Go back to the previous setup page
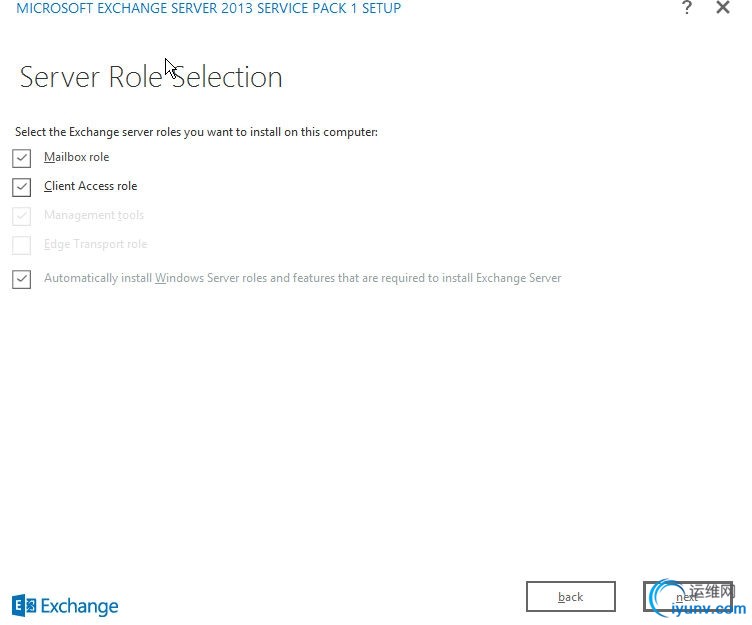The image size is (752, 625). [x=571, y=597]
